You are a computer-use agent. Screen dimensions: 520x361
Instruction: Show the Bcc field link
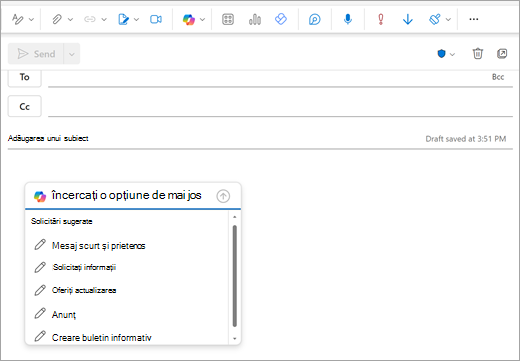[x=498, y=77]
